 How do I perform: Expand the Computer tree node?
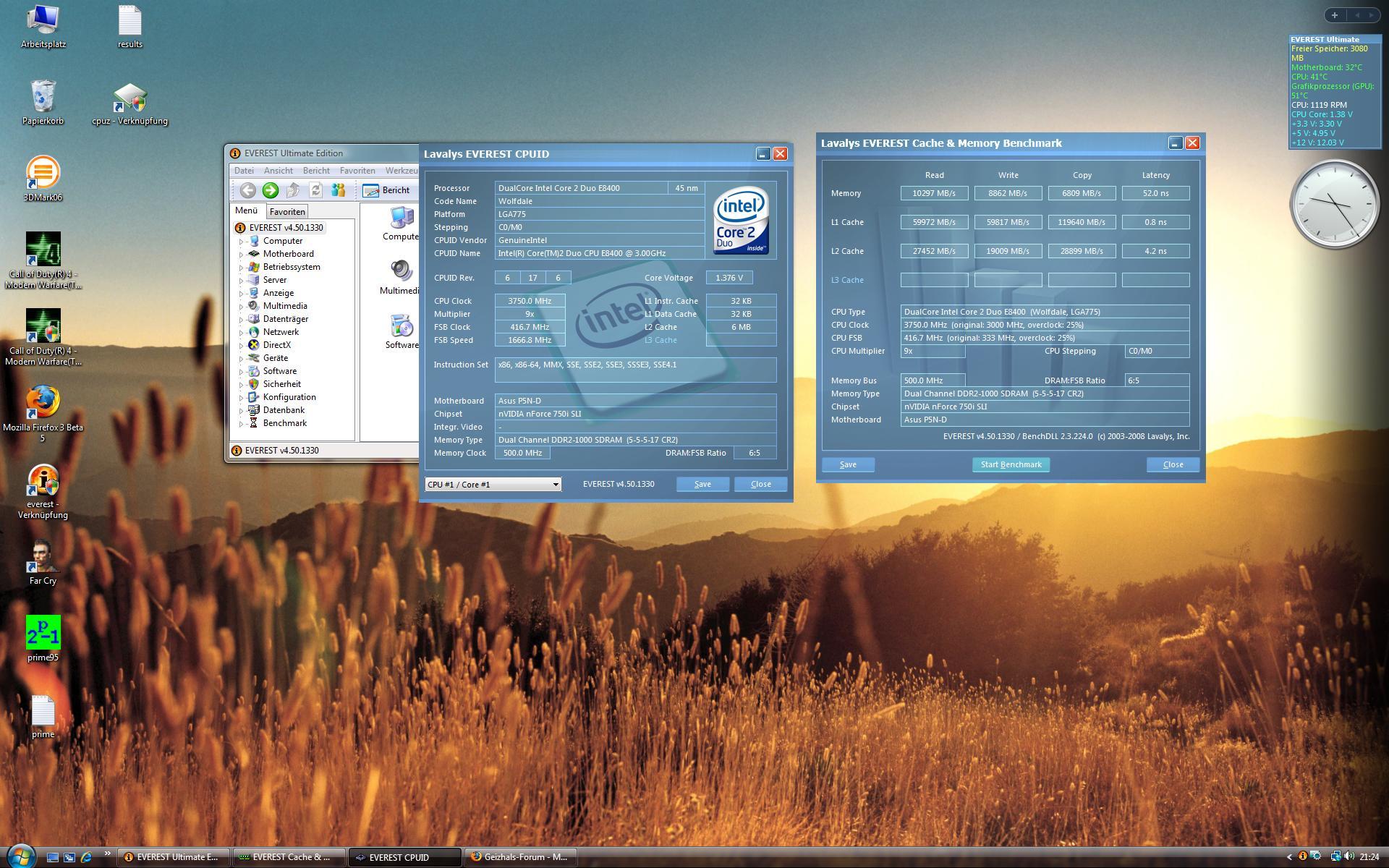point(242,242)
